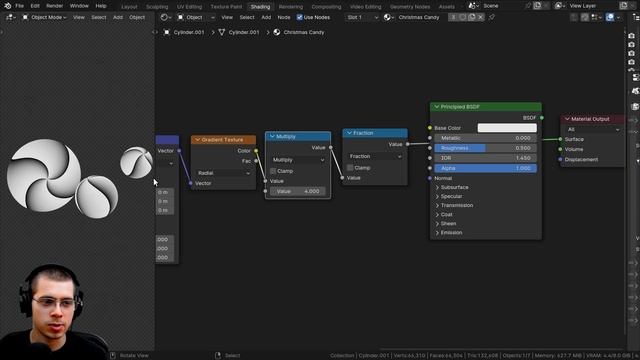Screen dimensions: 640x360
Task: Click the Blender logo icon
Action: pyautogui.click(x=7, y=6)
